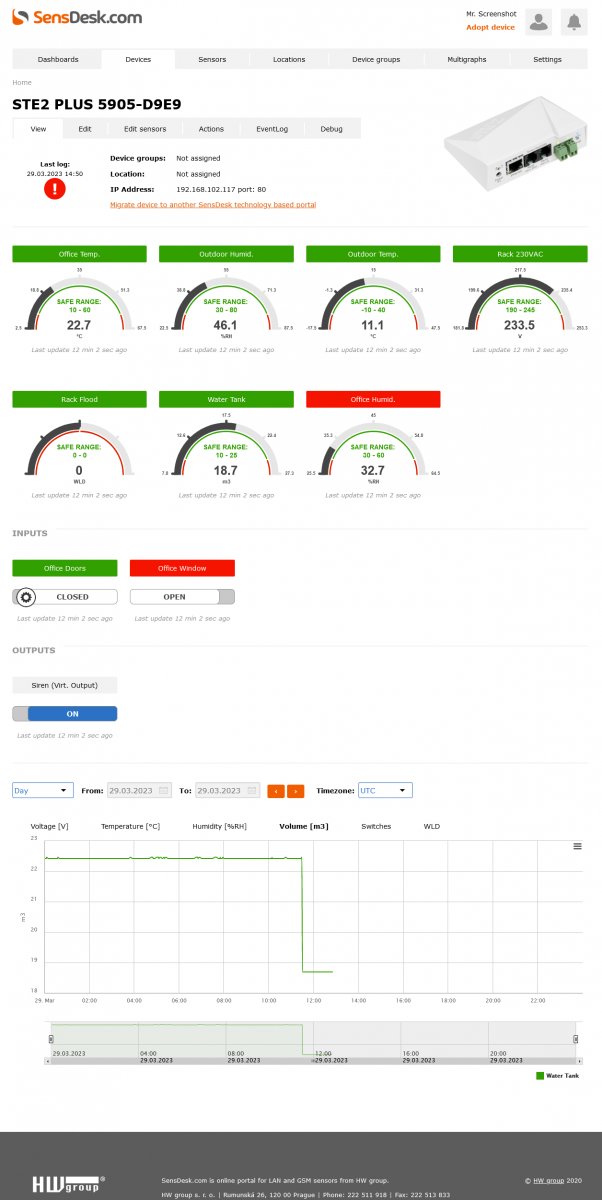Image resolution: width=602 pixels, height=1200 pixels.
Task: Switch to the EventLog tab
Action: (272, 129)
